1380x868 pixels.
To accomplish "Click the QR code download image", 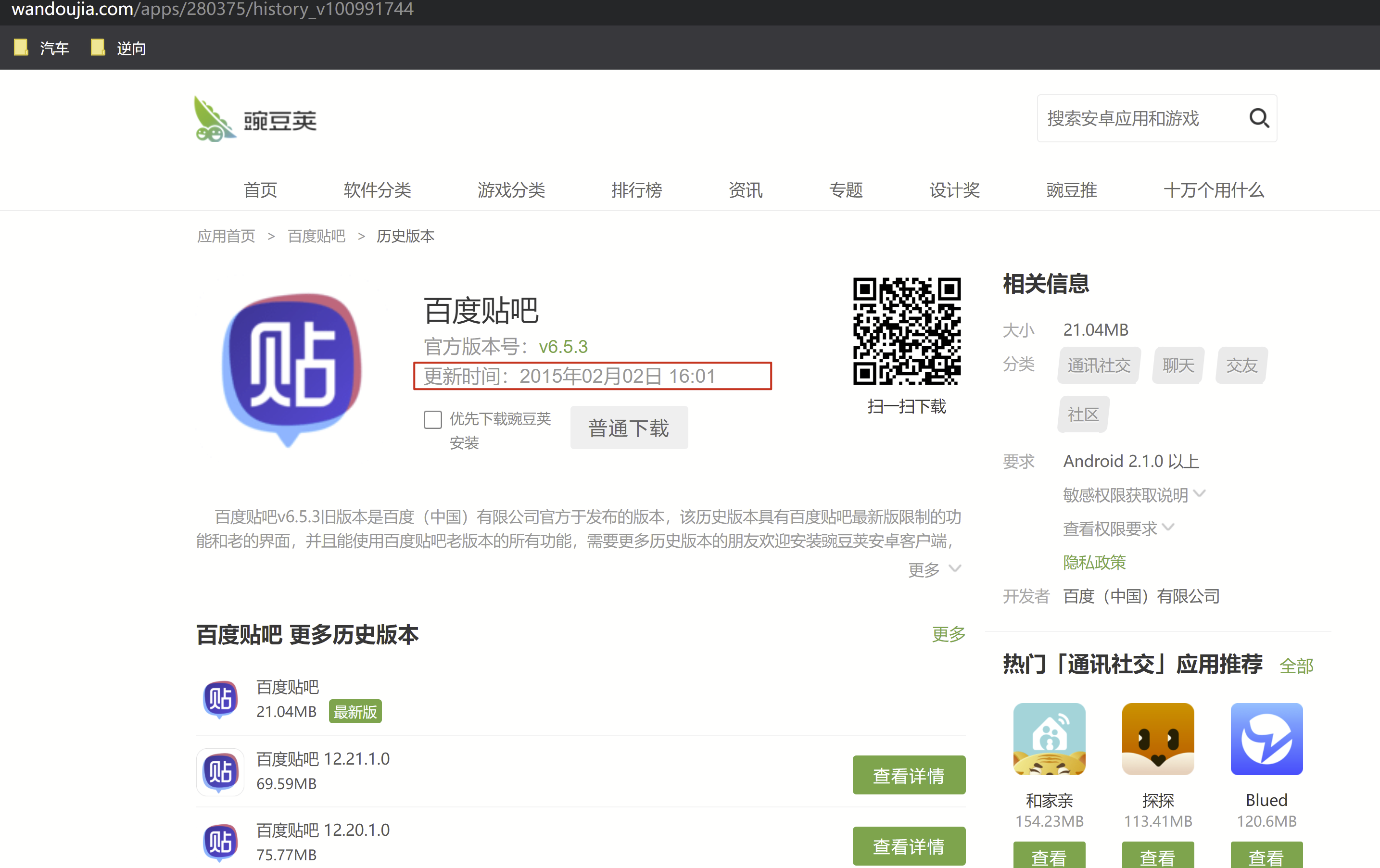I will tap(907, 331).
